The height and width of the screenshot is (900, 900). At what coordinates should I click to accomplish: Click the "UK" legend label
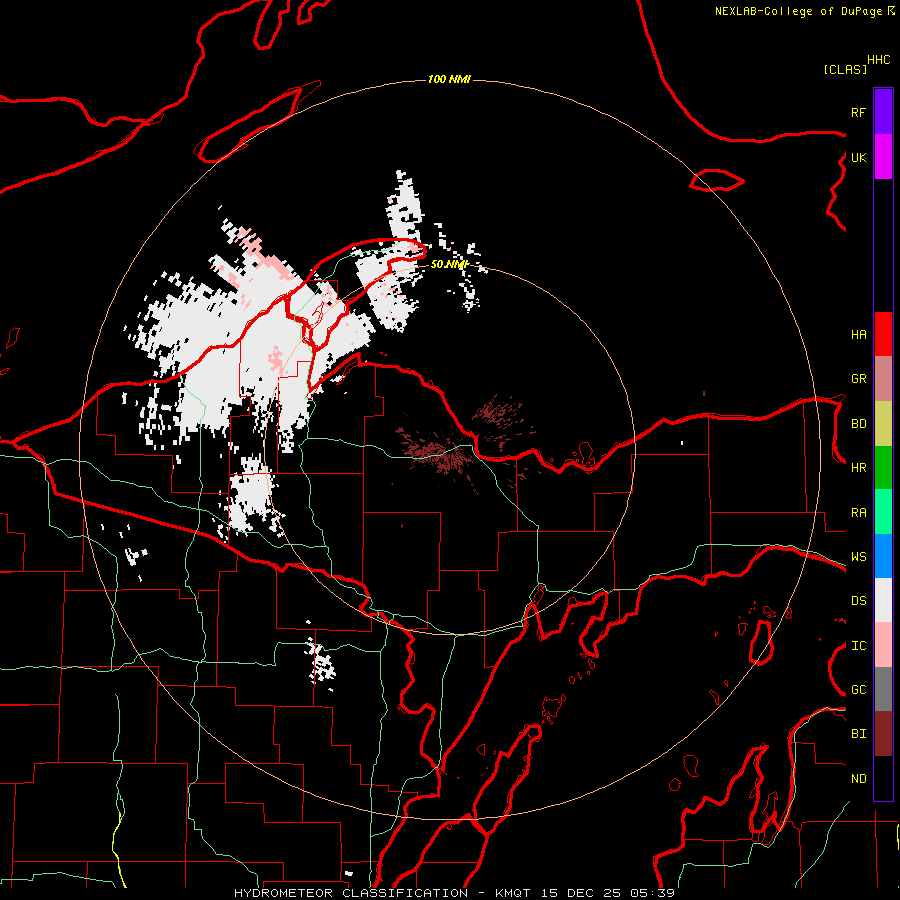click(858, 157)
